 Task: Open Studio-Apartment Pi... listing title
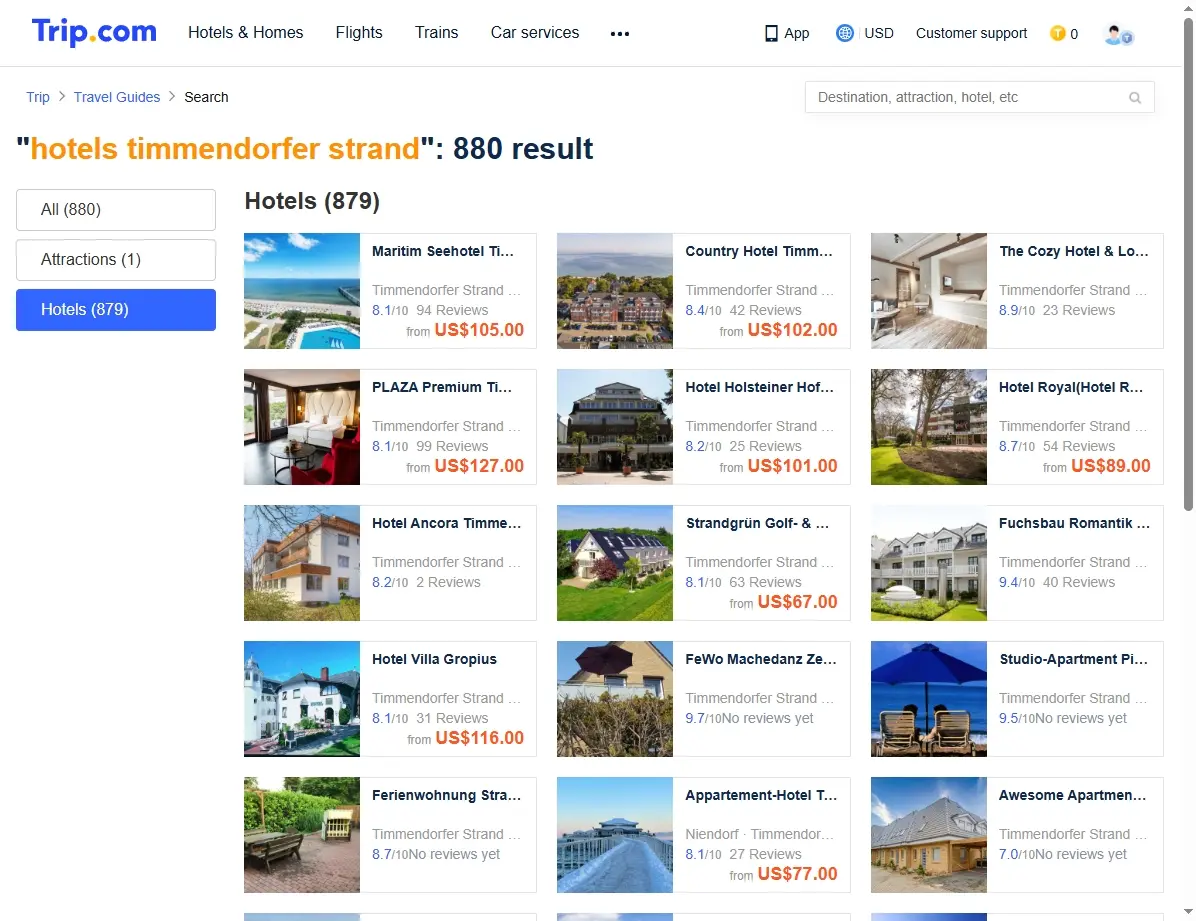point(1073,659)
